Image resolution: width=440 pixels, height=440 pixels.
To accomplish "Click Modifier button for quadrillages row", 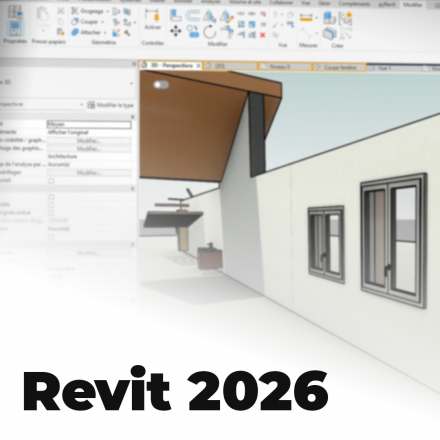I will 89,173.
